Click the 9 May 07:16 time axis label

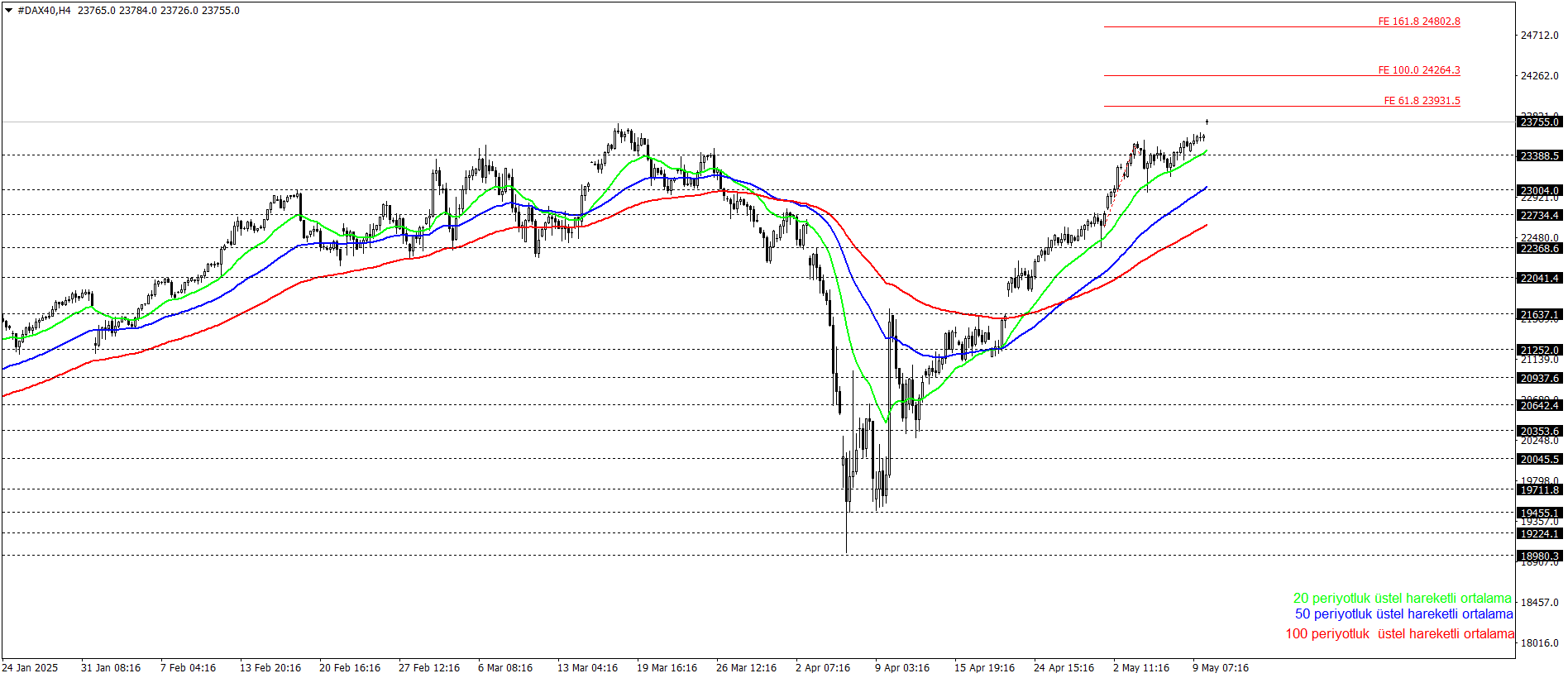[x=1221, y=668]
